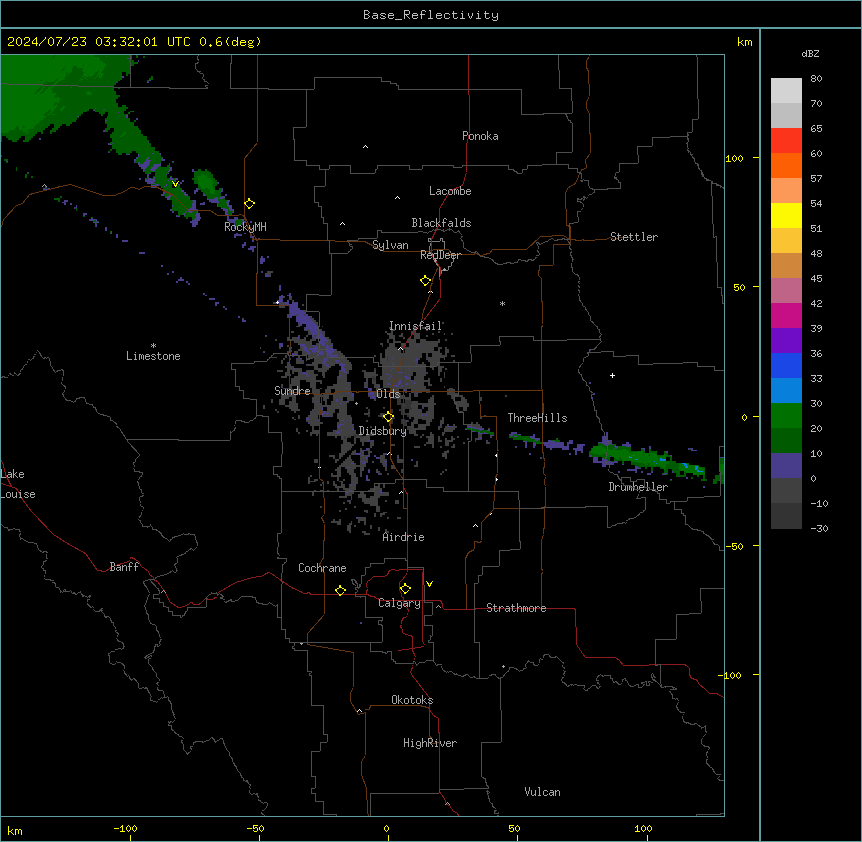Pick the red 65-60 dBZ legend color
Image resolution: width=862 pixels, height=842 pixels.
click(786, 141)
